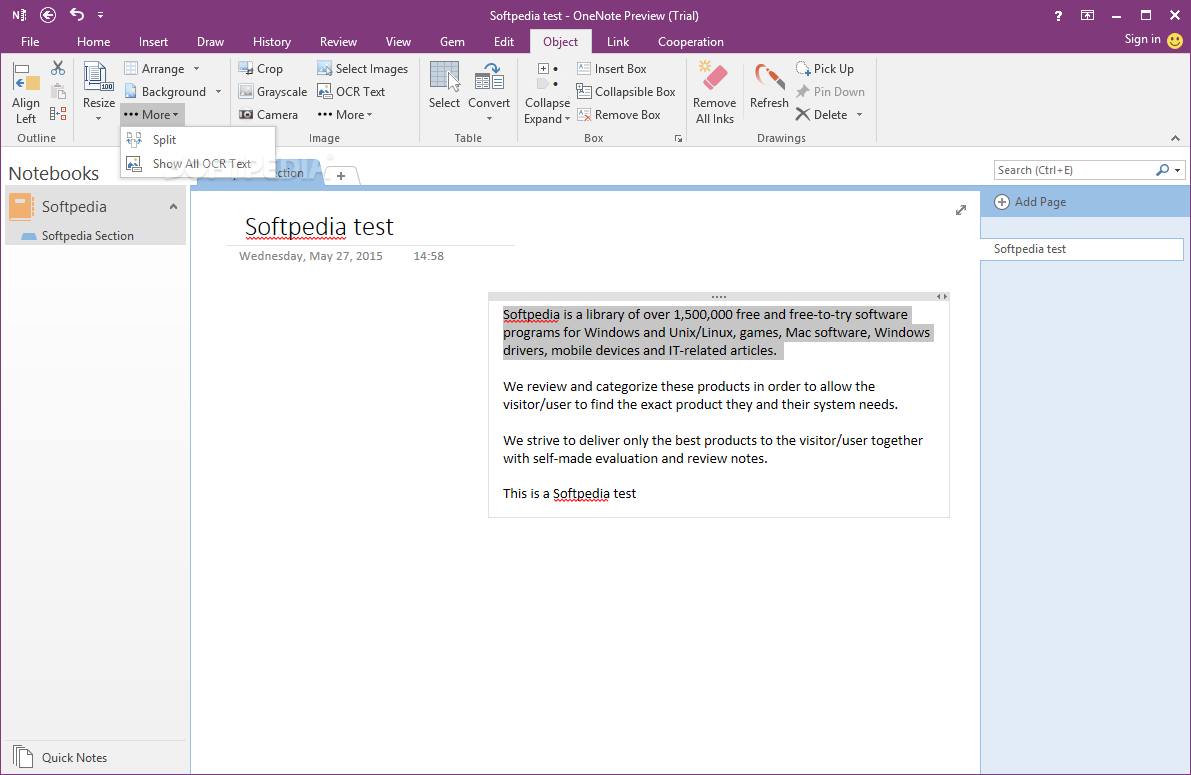Screen dimensions: 1191x775
Task: Open the More dropdown in Image group
Action: [345, 115]
